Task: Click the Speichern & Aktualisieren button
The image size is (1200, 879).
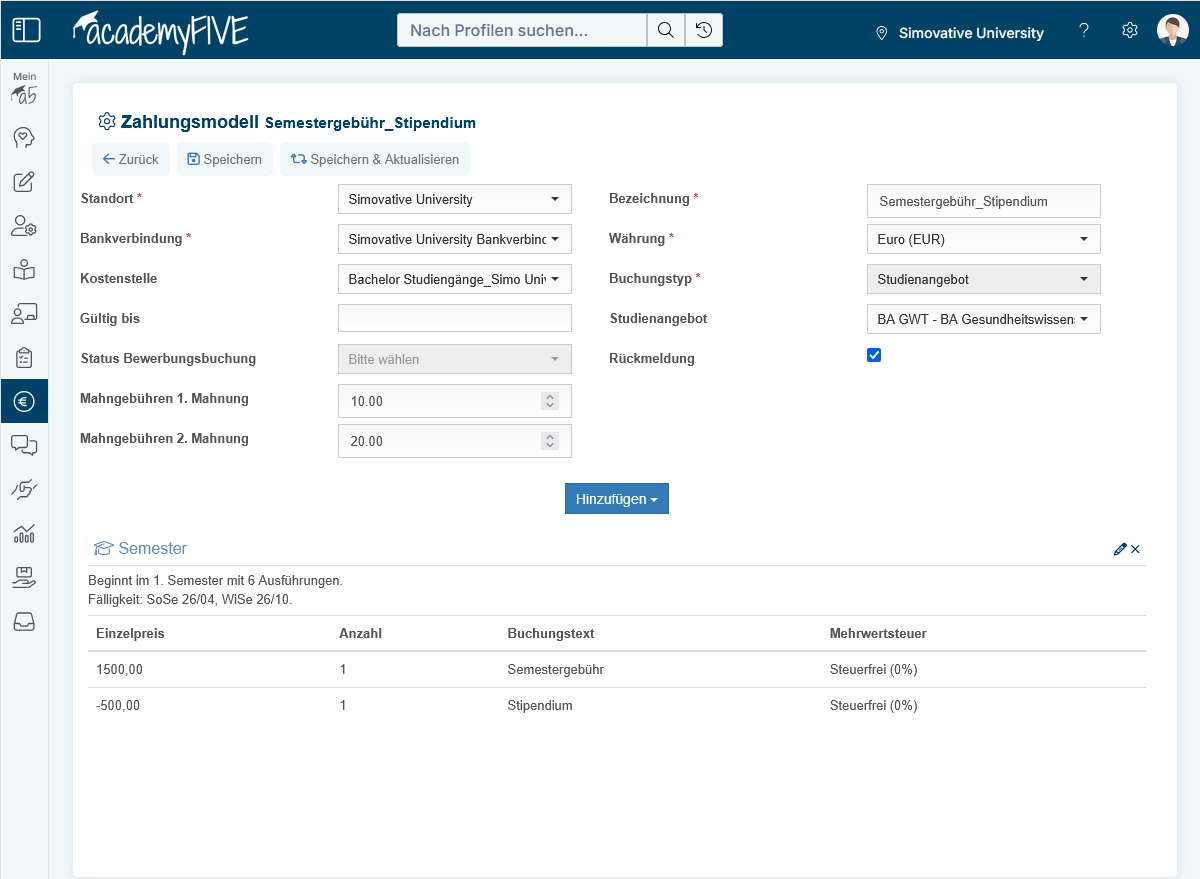Action: click(x=375, y=159)
